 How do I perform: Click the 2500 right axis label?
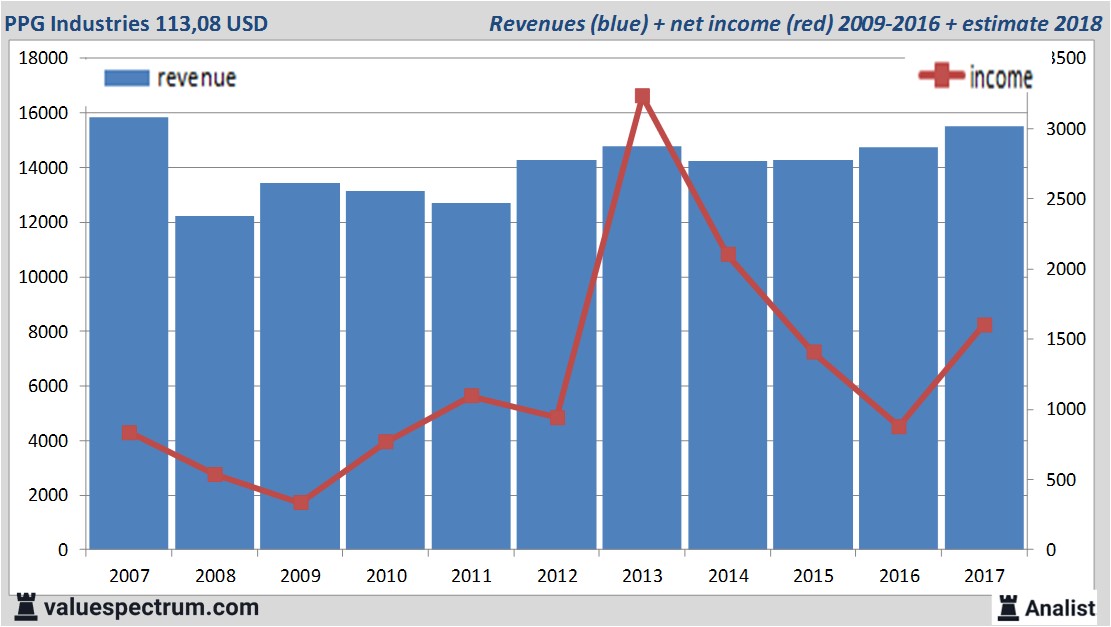click(x=1066, y=199)
